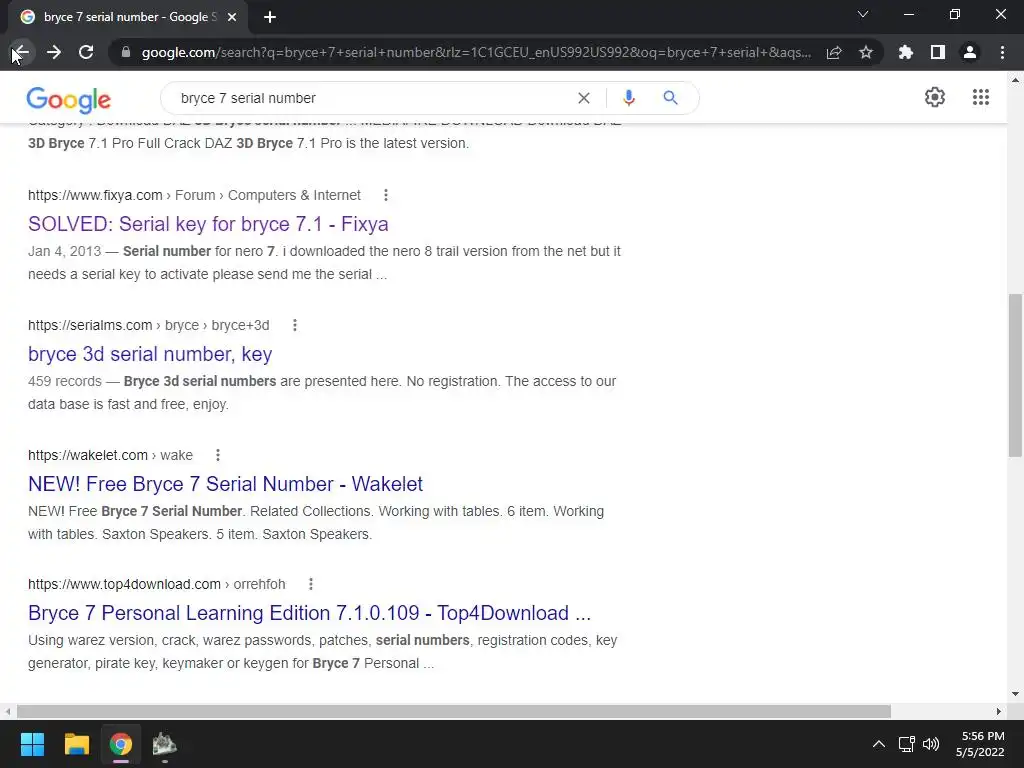Show hidden system tray icons
Viewport: 1024px width, 768px height.
click(879, 744)
